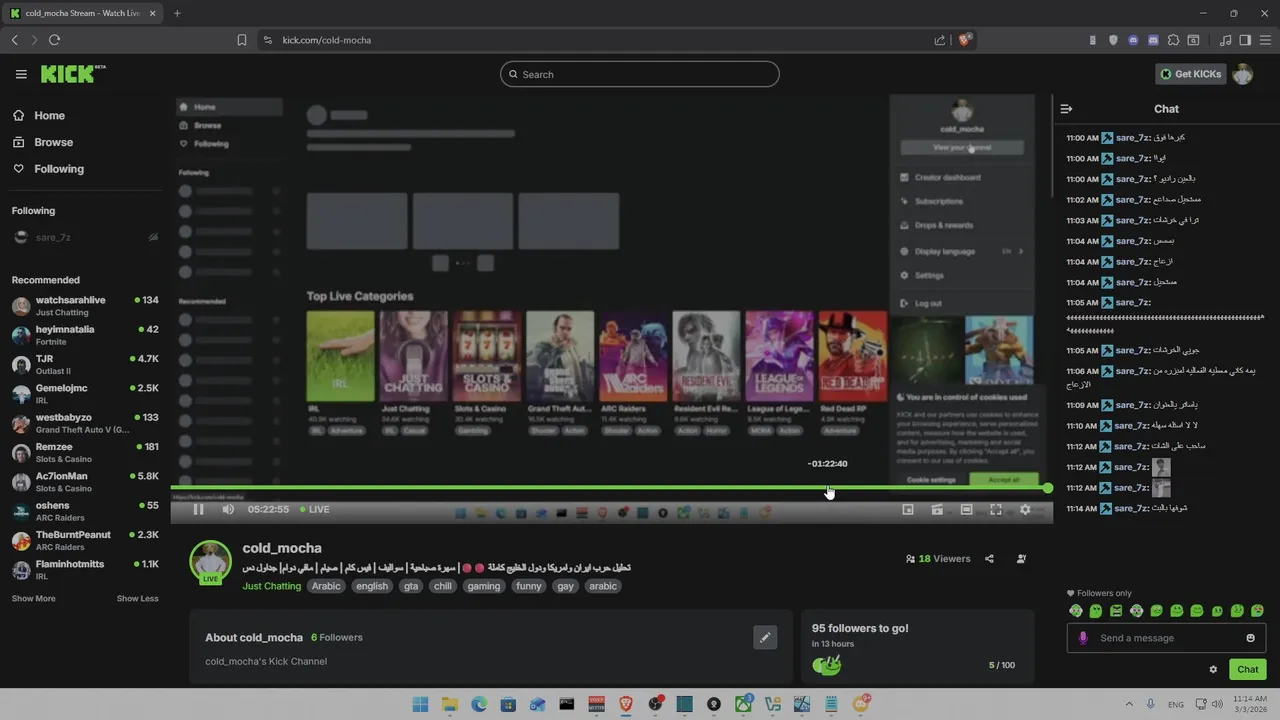Viewport: 1280px width, 720px height.
Task: Click the 5 / 100 follower goal progress
Action: [x=1001, y=665]
